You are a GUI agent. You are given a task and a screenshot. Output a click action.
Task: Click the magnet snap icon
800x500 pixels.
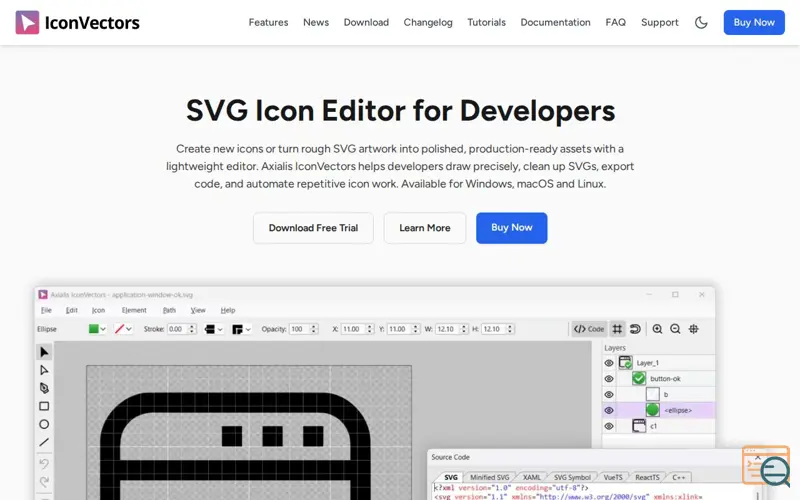[635, 329]
